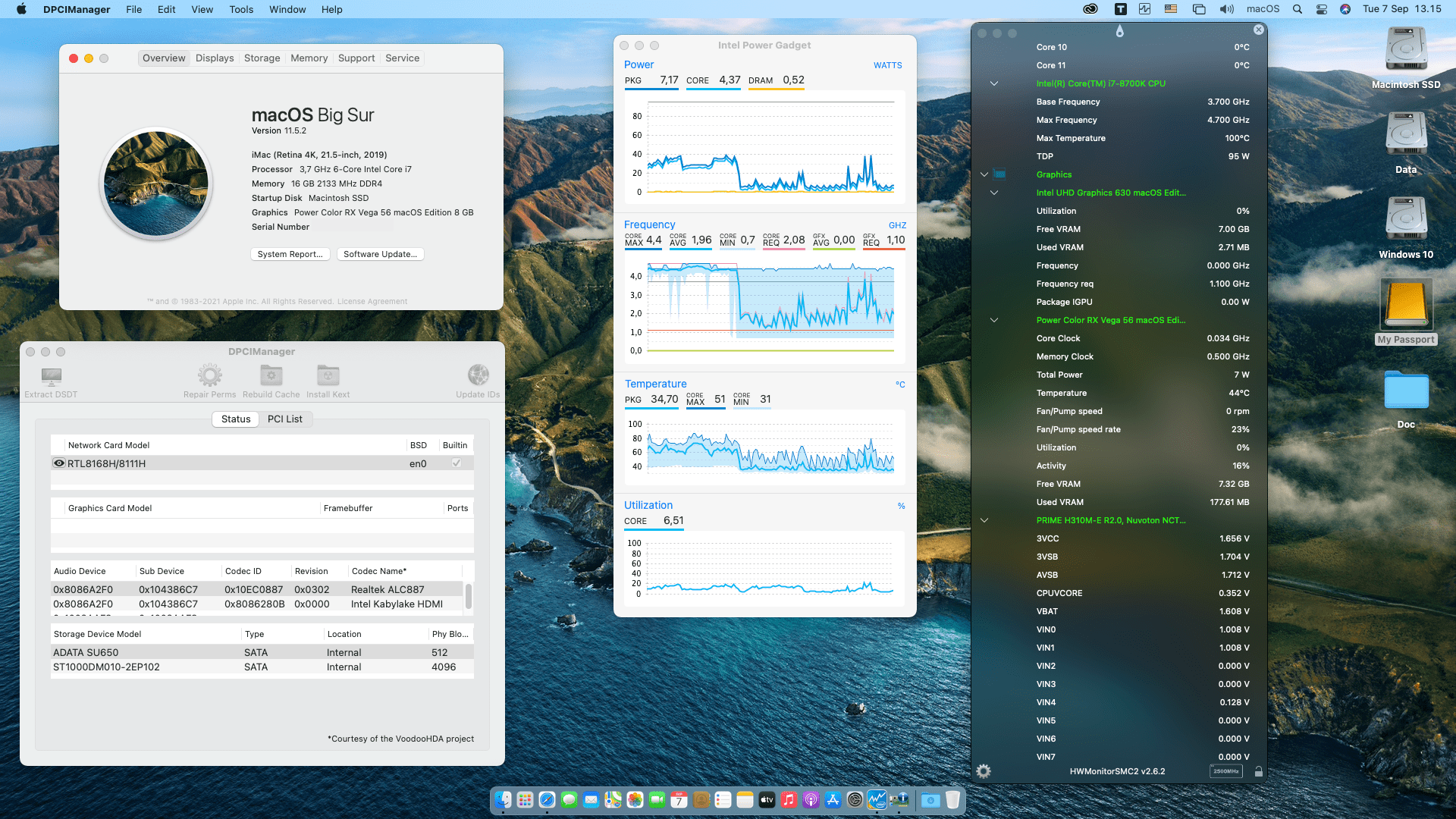Click the Extract DSDT toolbar icon

(51, 376)
